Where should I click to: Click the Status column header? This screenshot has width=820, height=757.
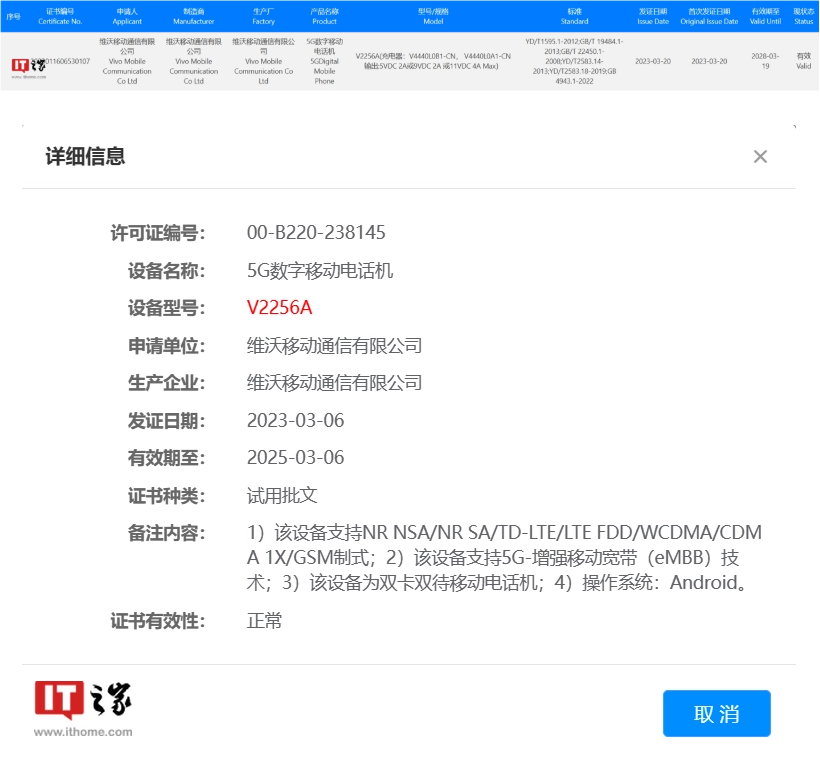(x=804, y=16)
